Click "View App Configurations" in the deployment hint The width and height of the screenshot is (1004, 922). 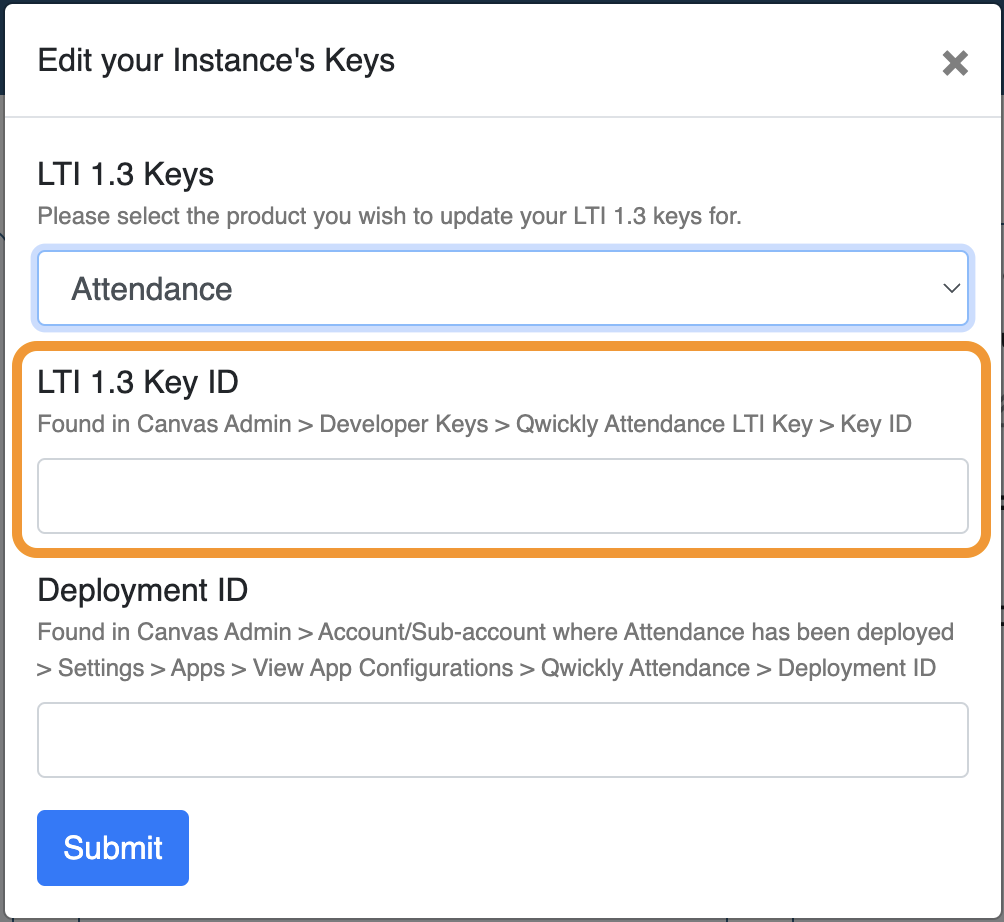coord(382,668)
